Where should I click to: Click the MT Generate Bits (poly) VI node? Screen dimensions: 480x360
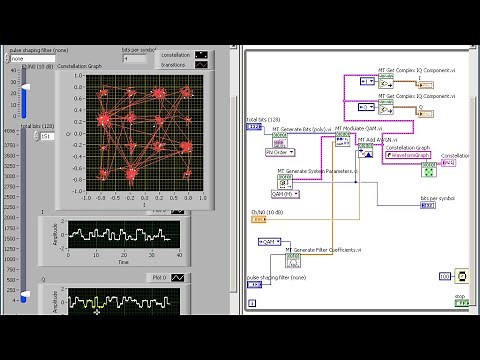click(280, 140)
